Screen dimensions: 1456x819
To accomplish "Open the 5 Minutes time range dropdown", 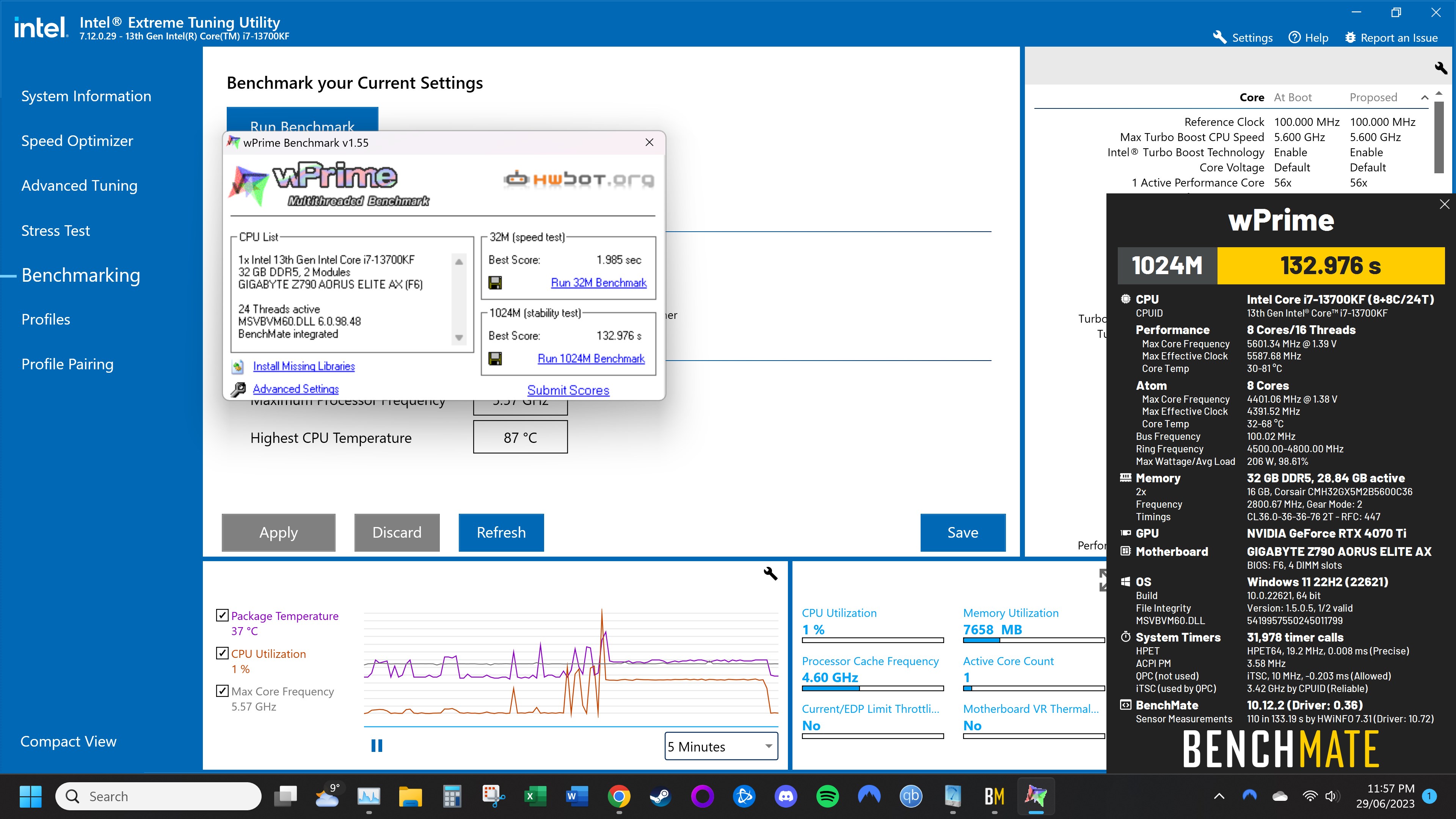I will coord(721,746).
